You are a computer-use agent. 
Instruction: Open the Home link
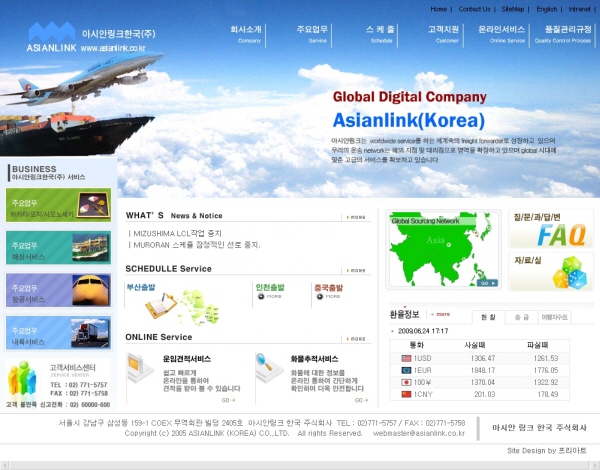pos(439,9)
